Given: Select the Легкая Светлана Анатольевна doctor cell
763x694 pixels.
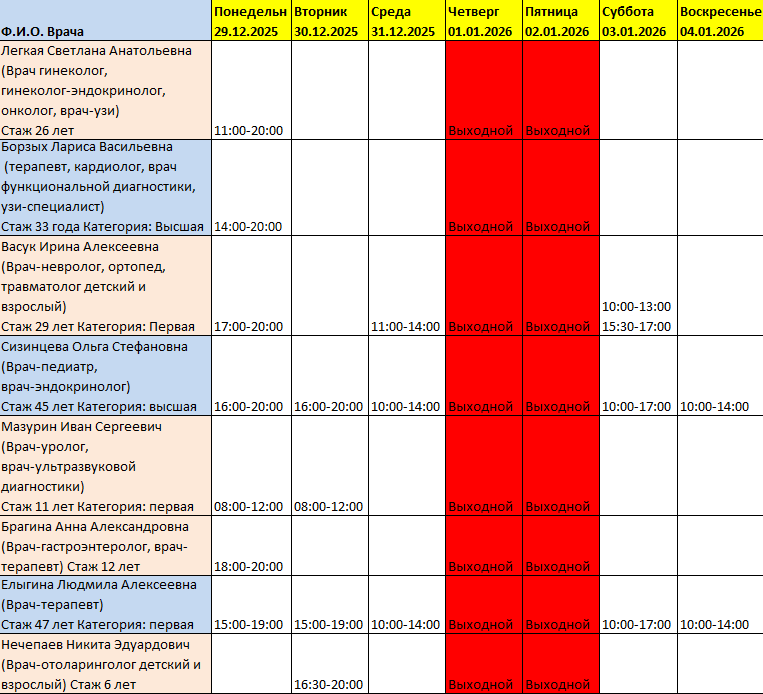Looking at the screenshot, I should coord(105,90).
